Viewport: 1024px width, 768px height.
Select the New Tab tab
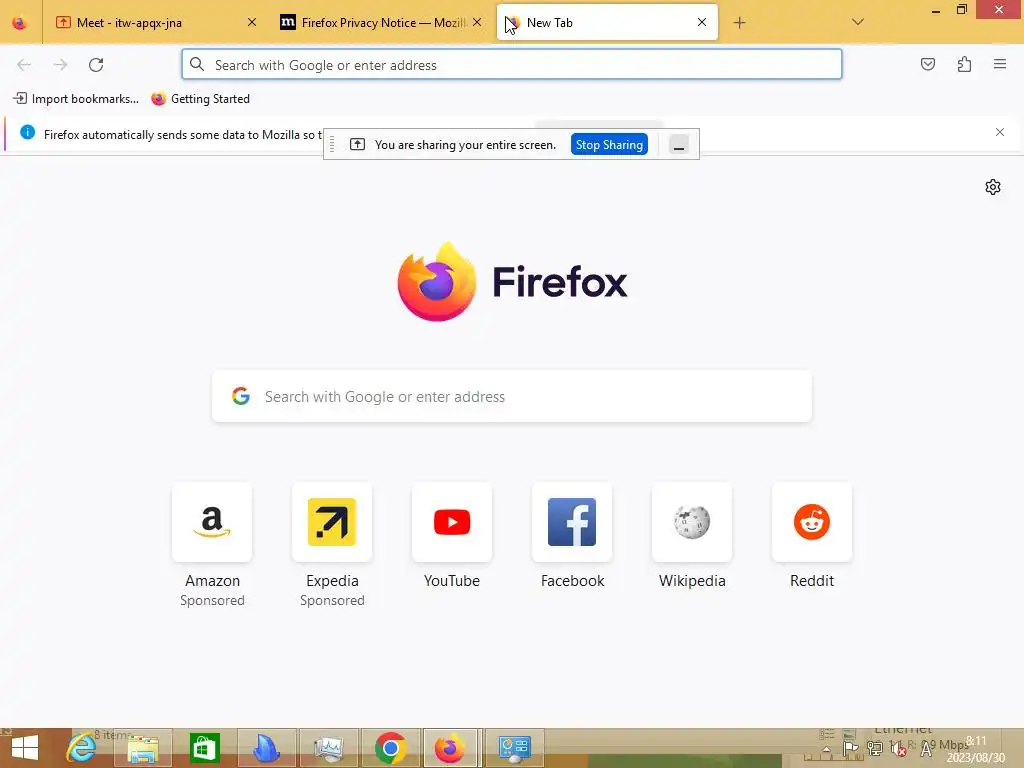[x=607, y=22]
